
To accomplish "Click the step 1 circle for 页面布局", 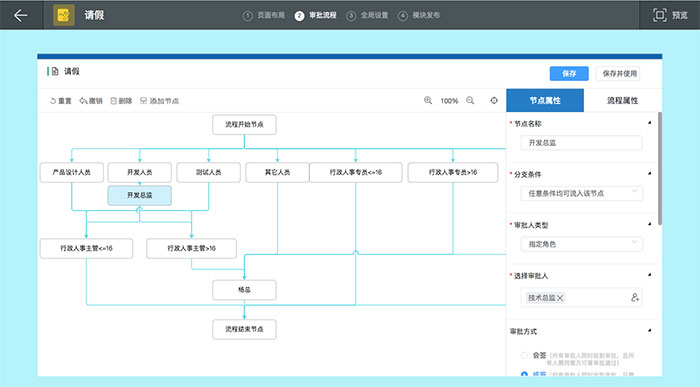I will point(247,16).
